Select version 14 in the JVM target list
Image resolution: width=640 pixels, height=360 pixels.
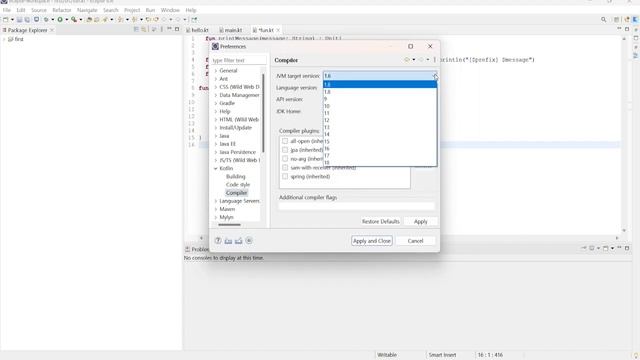pos(380,134)
